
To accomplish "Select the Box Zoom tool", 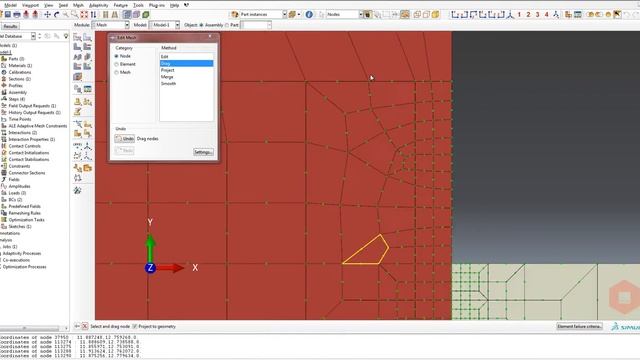I will click(75, 15).
